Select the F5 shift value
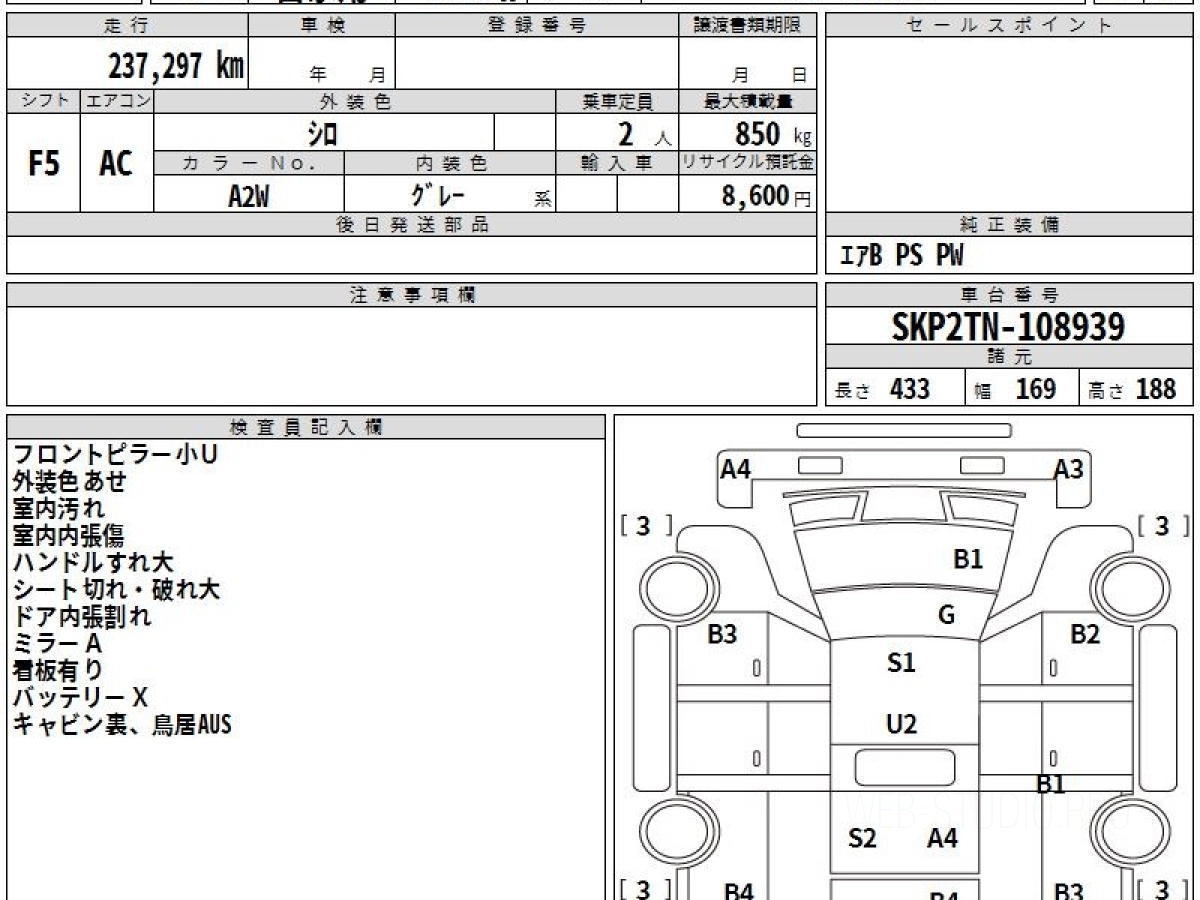This screenshot has height=900, width=1200. pyautogui.click(x=44, y=163)
